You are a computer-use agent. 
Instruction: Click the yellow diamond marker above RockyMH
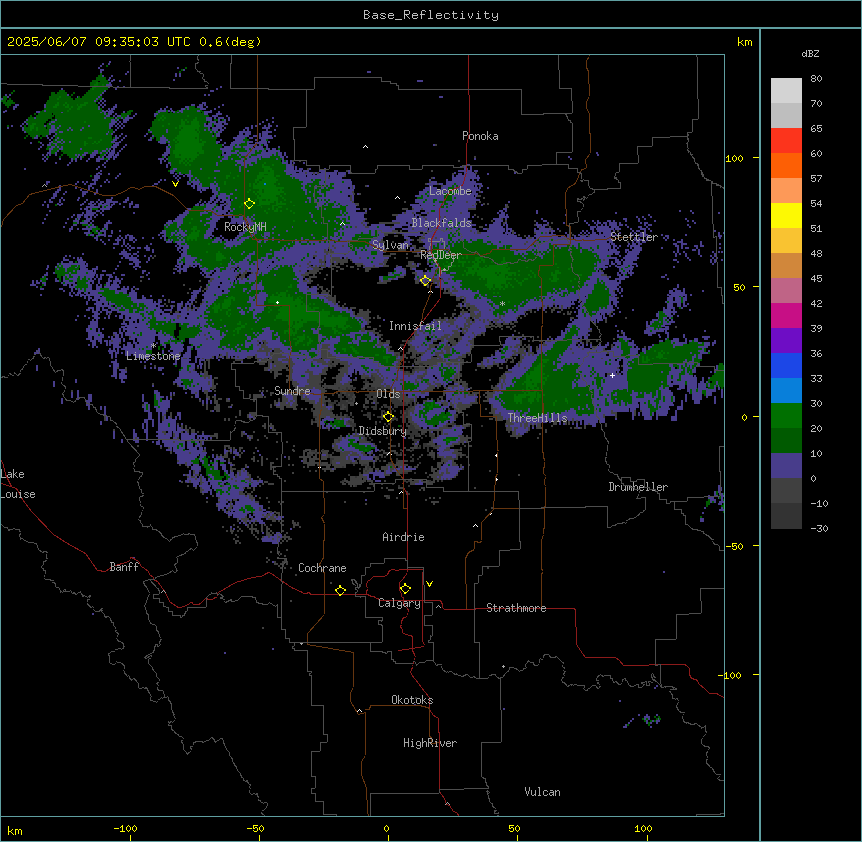tap(249, 203)
